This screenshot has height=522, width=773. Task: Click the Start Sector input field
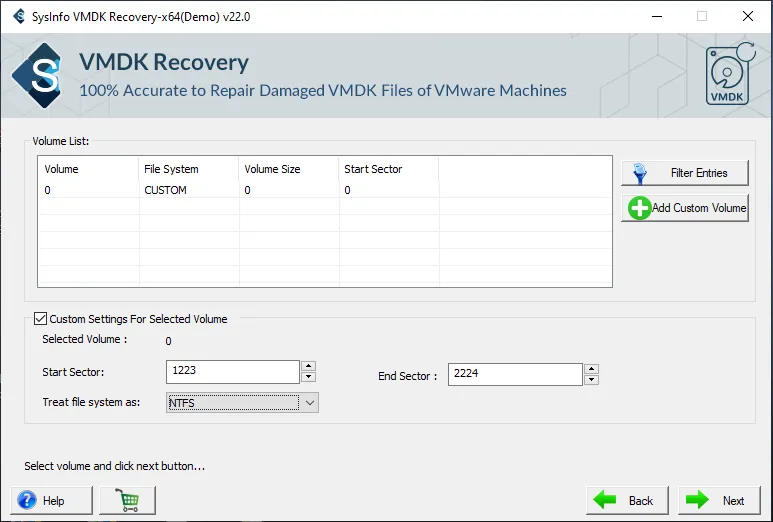233,372
